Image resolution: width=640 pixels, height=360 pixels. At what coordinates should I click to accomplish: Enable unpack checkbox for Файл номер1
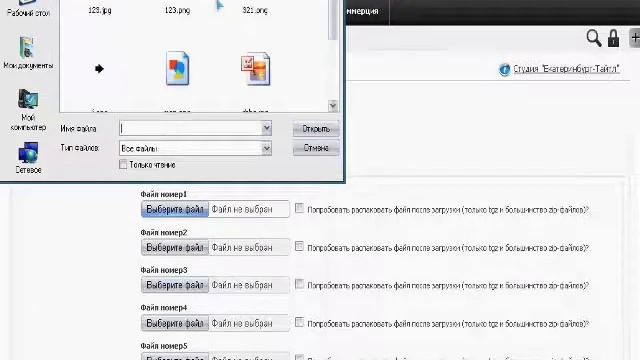(299, 208)
